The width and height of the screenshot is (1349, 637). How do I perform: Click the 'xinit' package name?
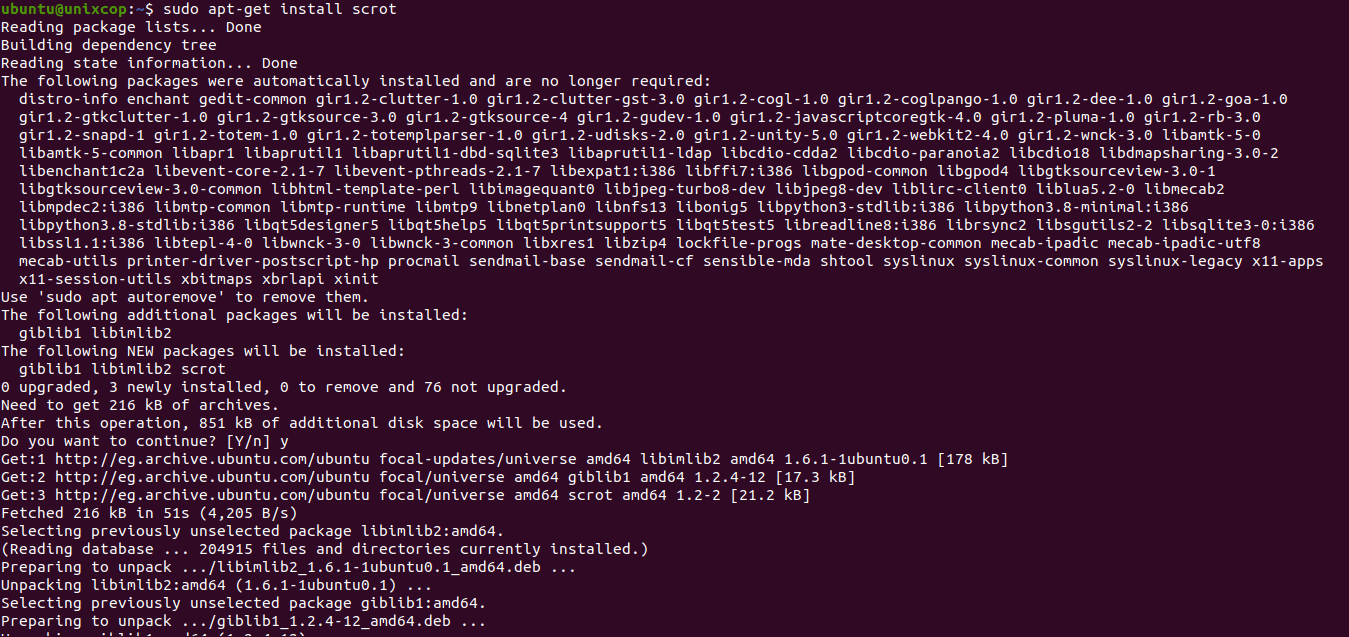pos(356,279)
